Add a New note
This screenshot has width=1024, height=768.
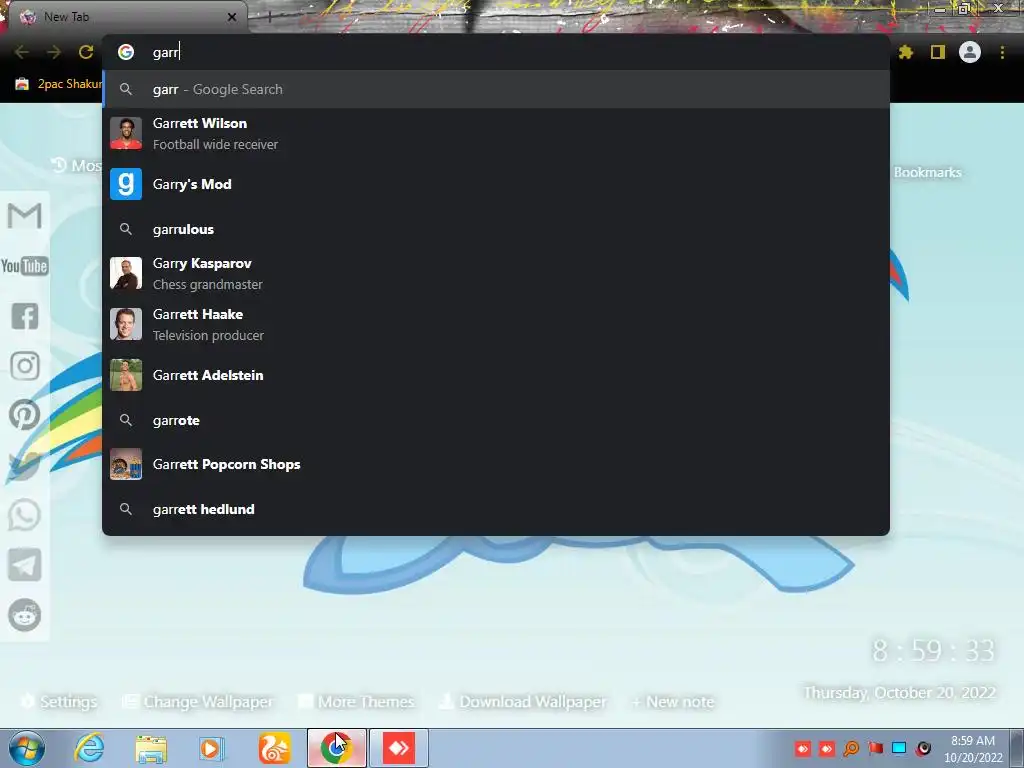673,701
